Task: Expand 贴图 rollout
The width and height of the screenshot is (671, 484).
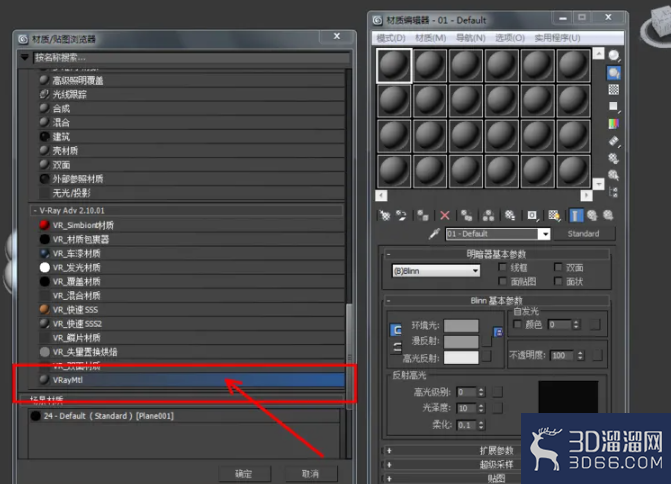Action: (x=389, y=478)
